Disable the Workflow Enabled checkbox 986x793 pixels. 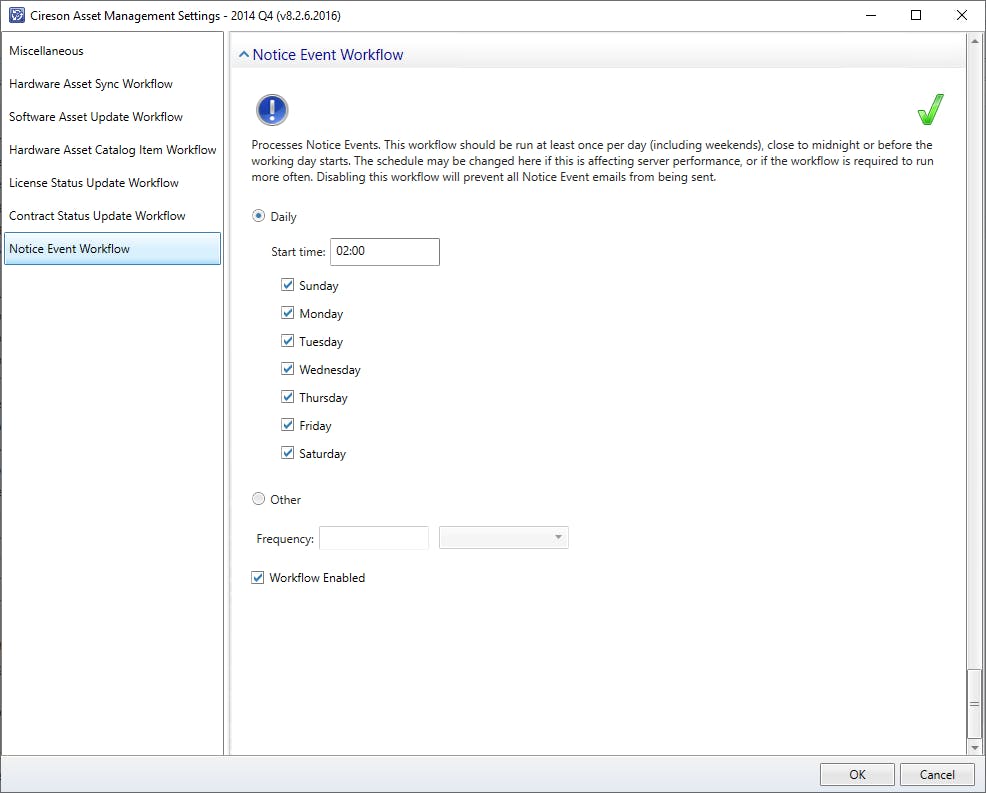[x=258, y=577]
